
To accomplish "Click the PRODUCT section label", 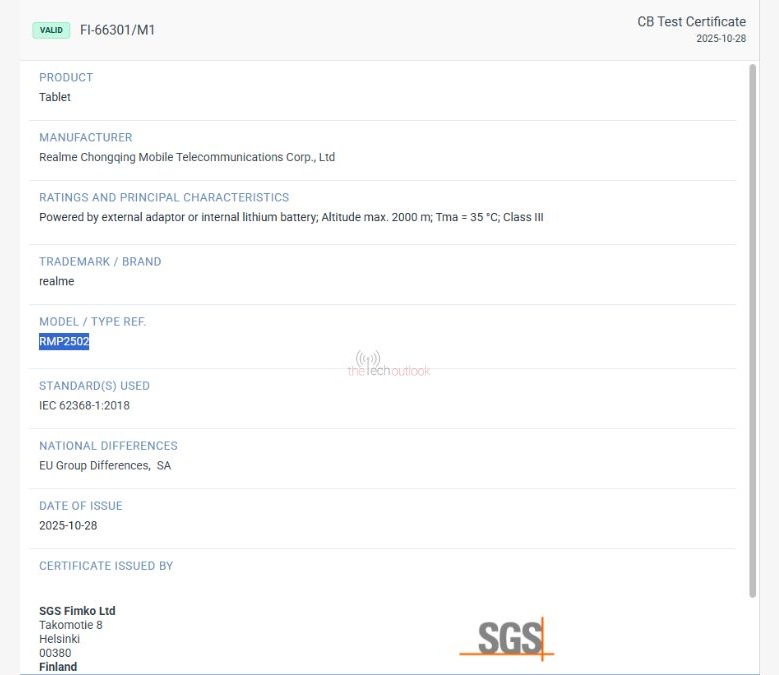I will point(66,77).
